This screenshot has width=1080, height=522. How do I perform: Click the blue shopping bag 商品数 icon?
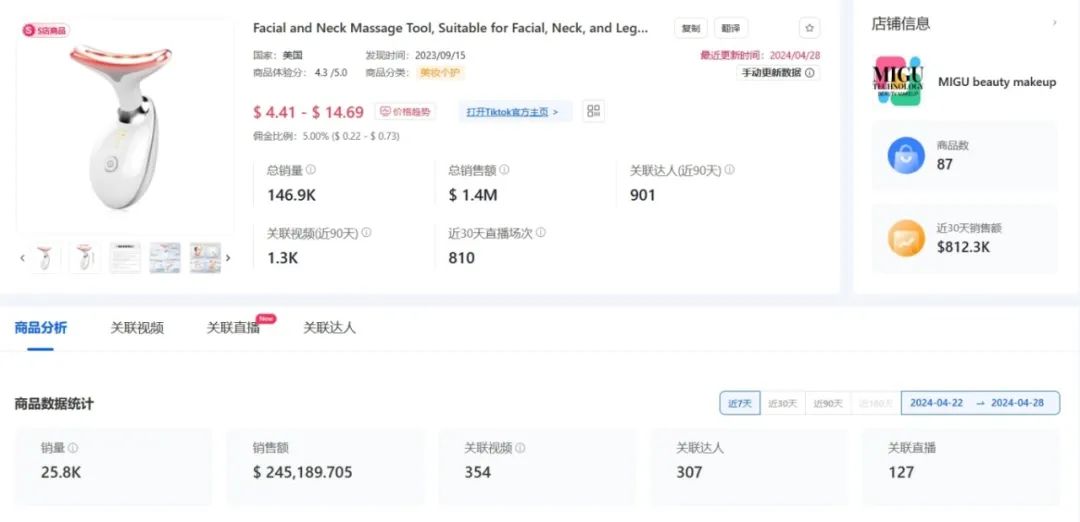point(906,156)
